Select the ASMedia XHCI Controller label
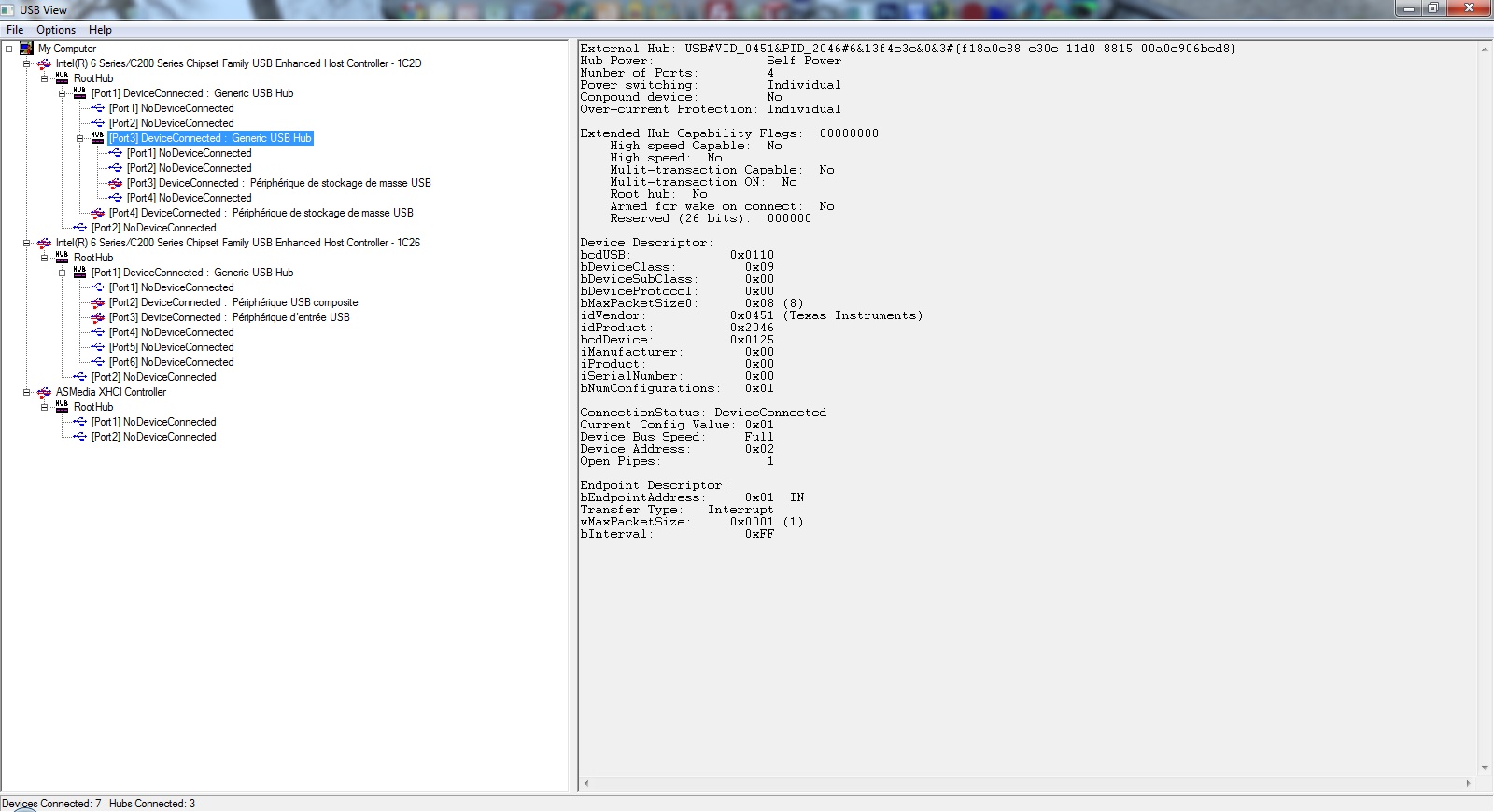Viewport: 1494px width, 812px height. click(x=111, y=392)
